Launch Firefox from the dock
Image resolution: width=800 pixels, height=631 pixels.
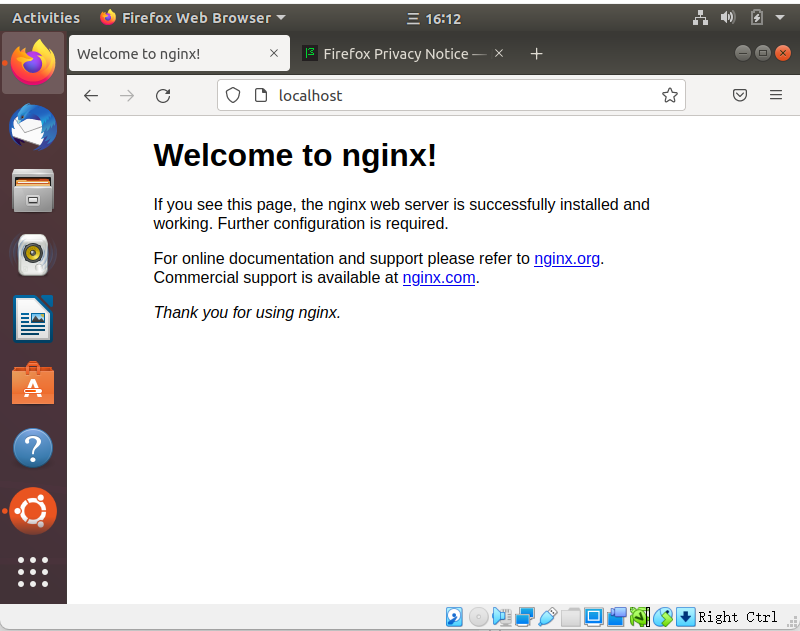pos(33,63)
